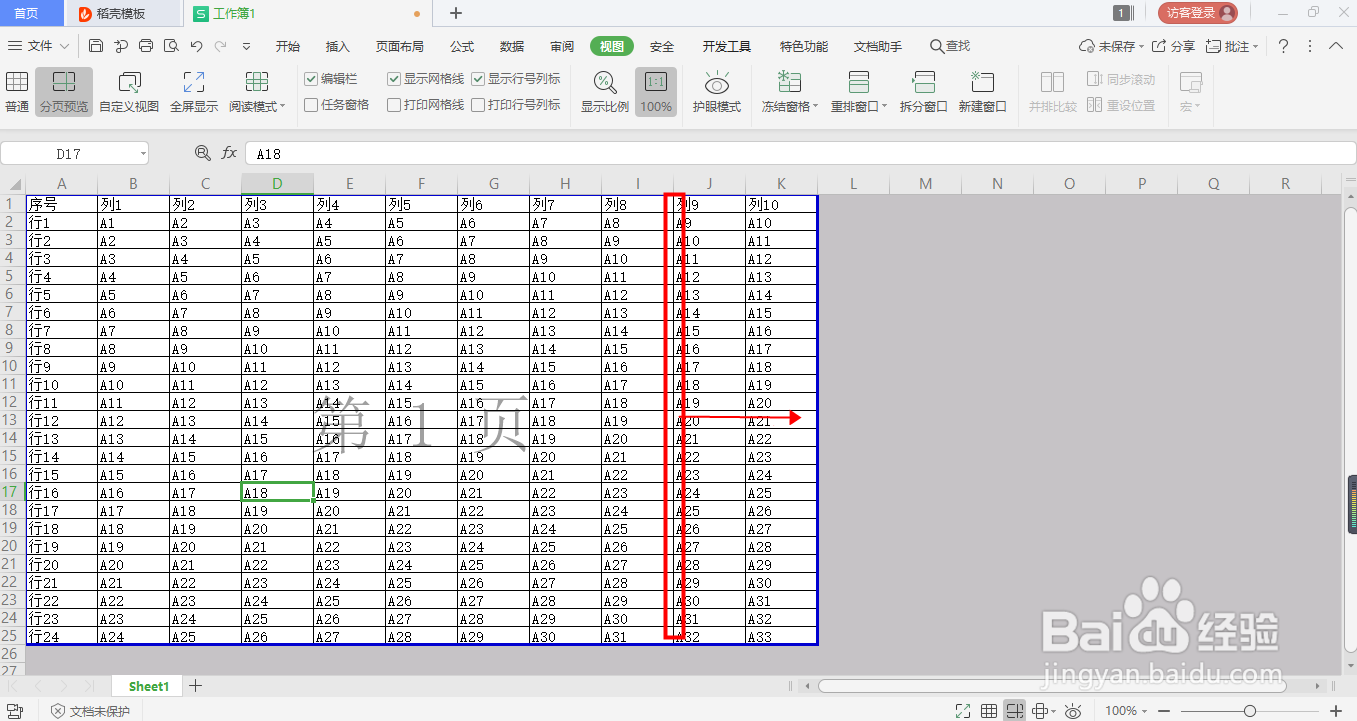Image resolution: width=1357 pixels, height=721 pixels.
Task: Click the 查找 search button
Action: click(x=950, y=47)
